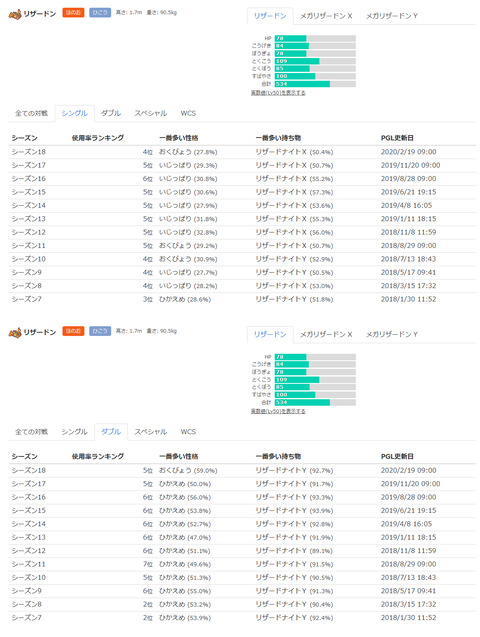Click the ひかえめ (28.6%) cell

tap(185, 299)
